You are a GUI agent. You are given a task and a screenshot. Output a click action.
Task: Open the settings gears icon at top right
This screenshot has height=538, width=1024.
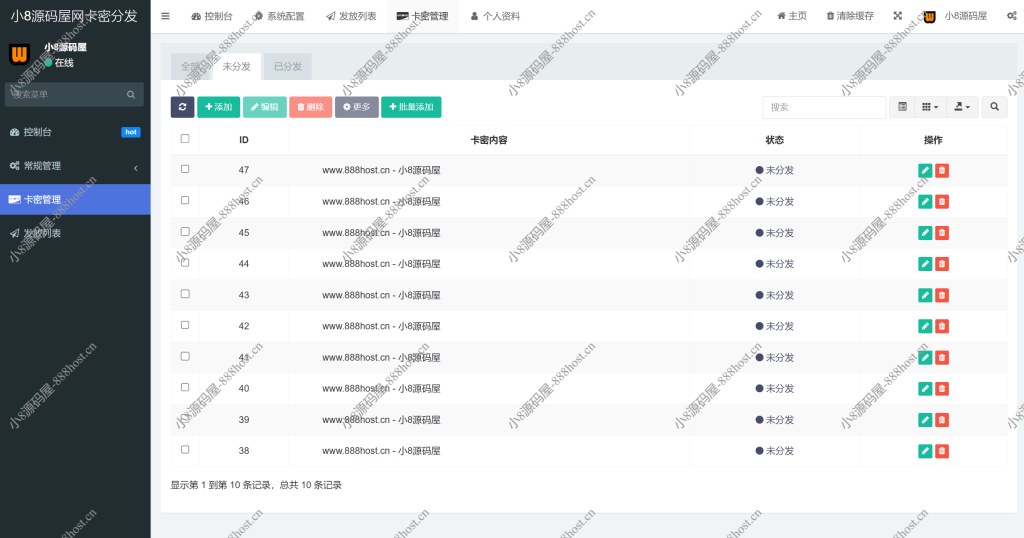1012,16
